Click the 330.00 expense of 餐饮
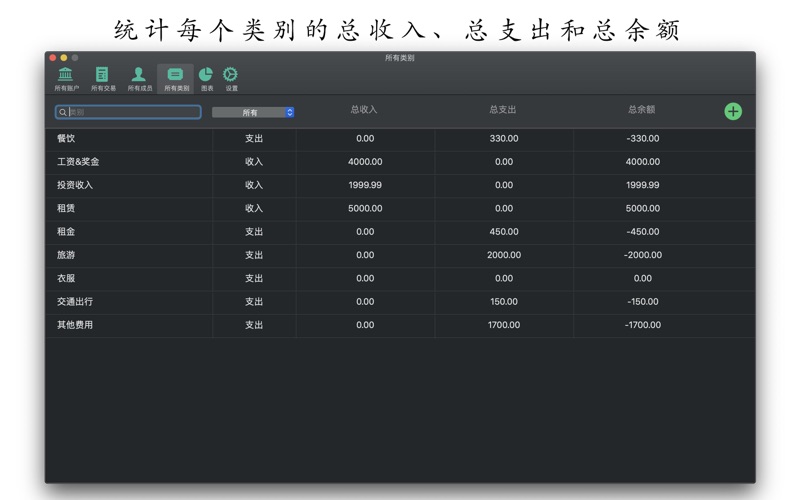 point(504,139)
